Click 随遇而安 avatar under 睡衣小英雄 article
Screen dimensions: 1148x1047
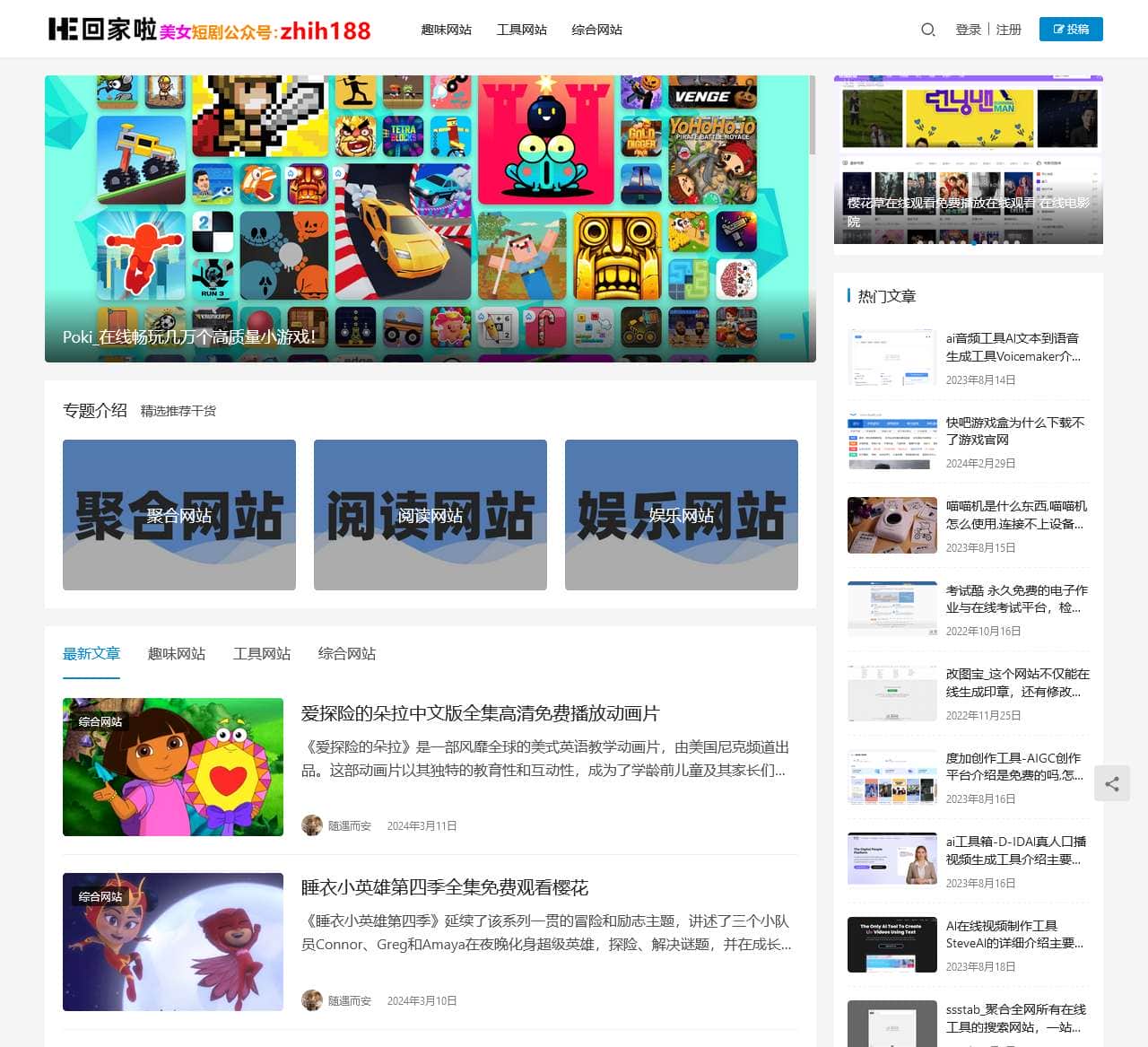(311, 1000)
